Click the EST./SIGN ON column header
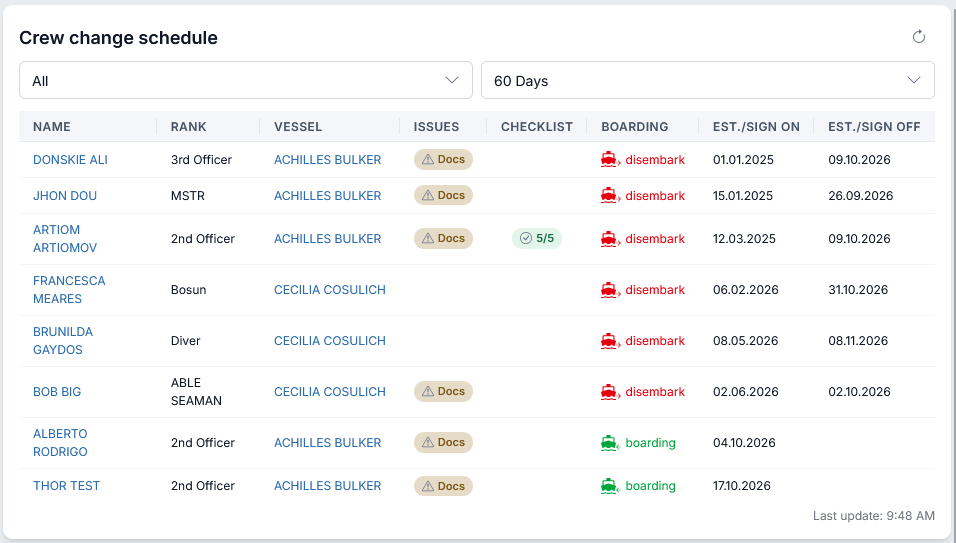 coord(756,127)
